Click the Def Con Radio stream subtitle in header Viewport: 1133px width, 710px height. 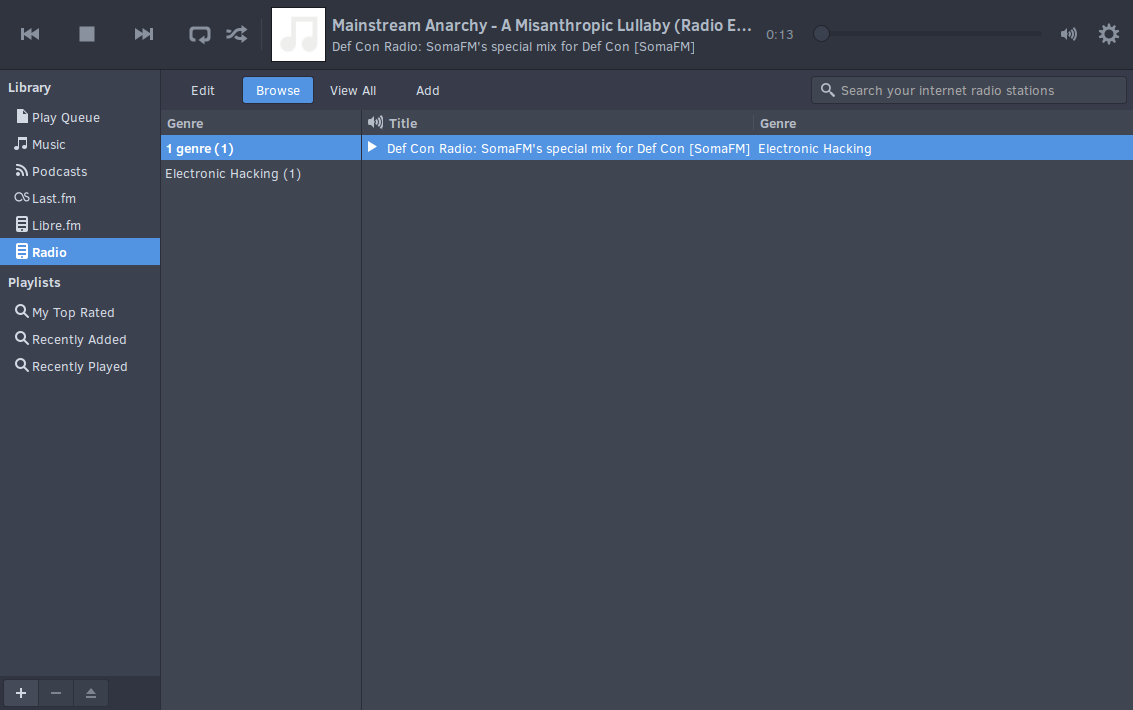pyautogui.click(x=513, y=47)
